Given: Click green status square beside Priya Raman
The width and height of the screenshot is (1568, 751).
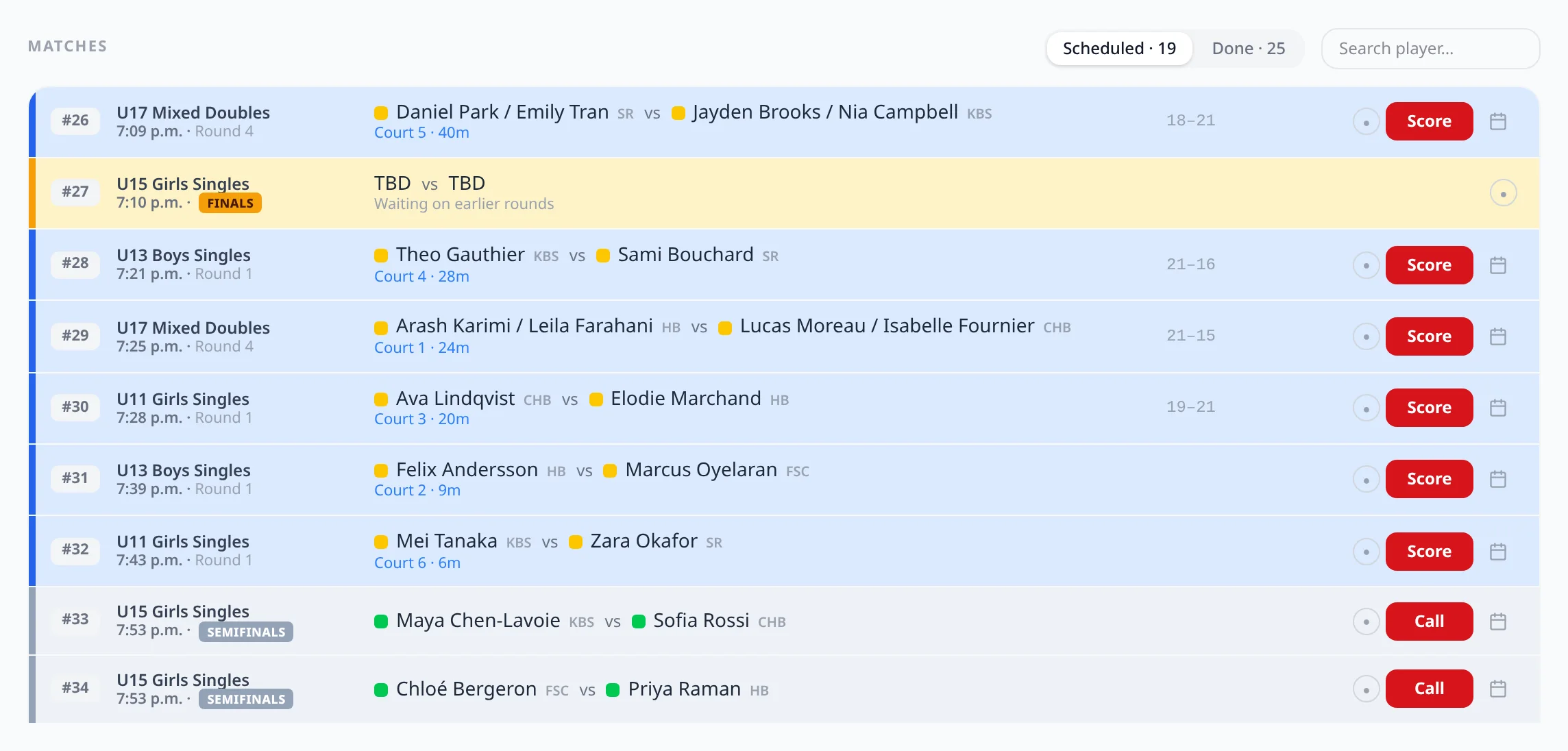Looking at the screenshot, I should pos(613,690).
